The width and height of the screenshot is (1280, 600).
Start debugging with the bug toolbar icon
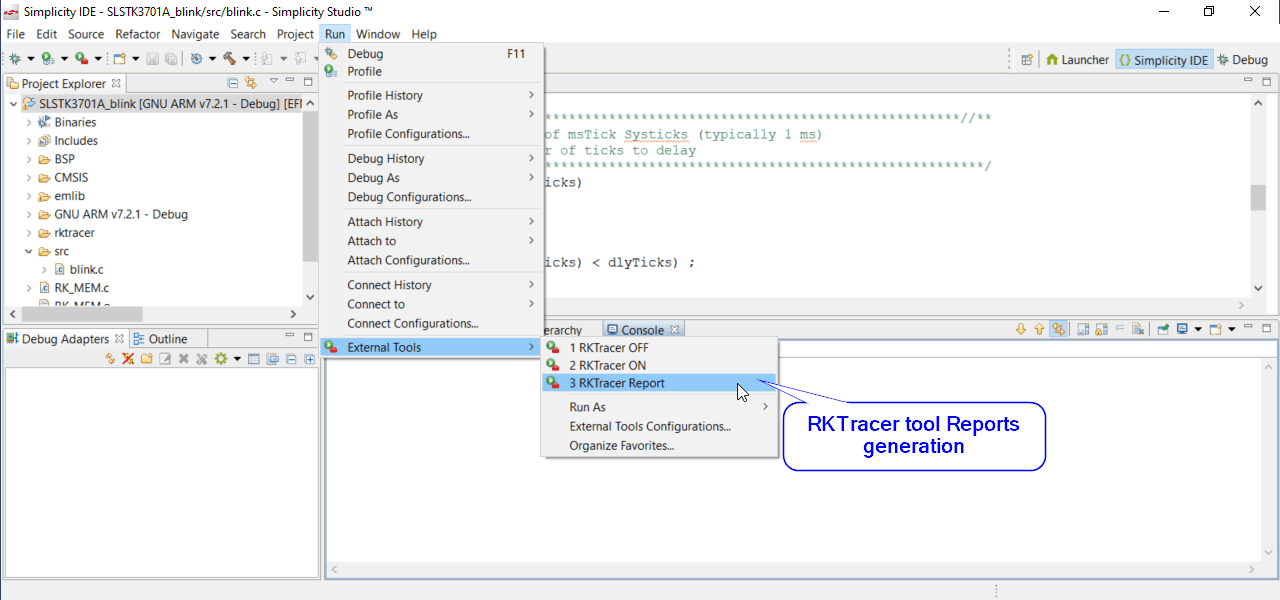(14, 59)
